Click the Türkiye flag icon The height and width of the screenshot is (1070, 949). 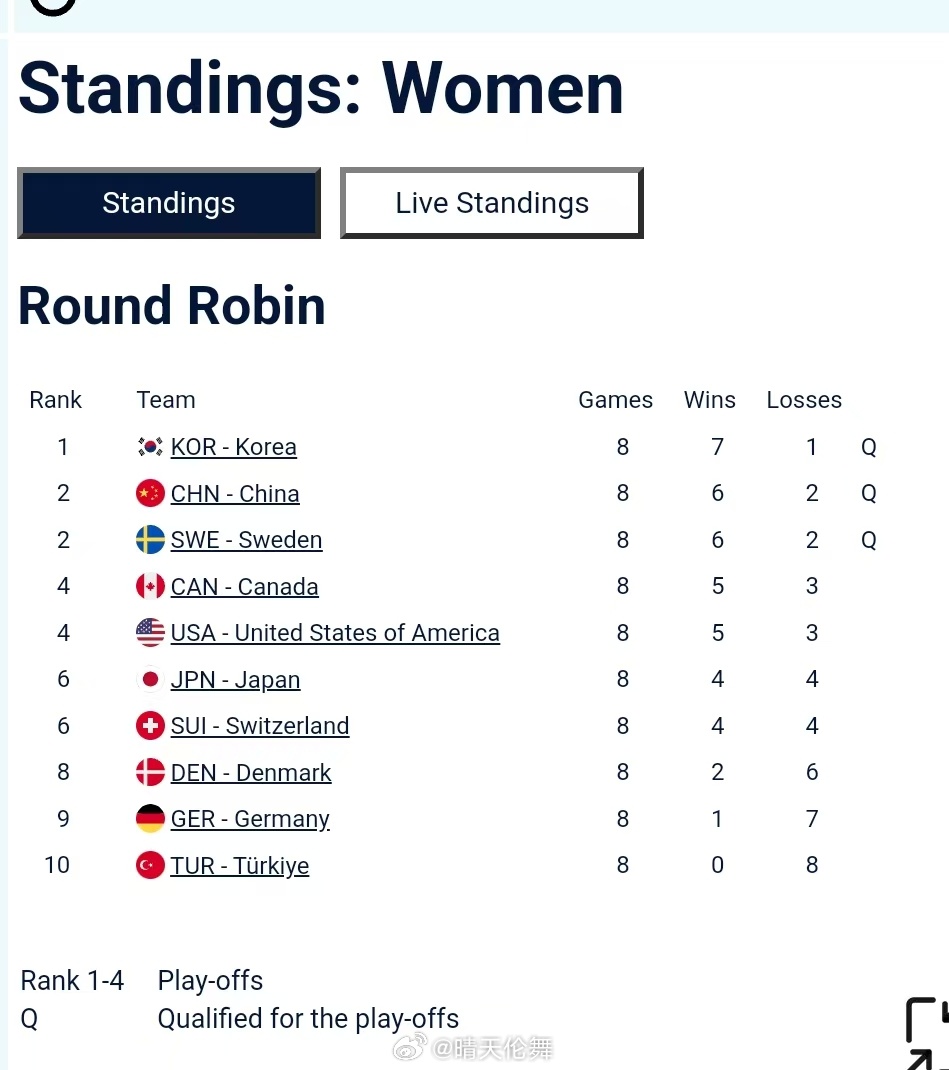(x=150, y=865)
